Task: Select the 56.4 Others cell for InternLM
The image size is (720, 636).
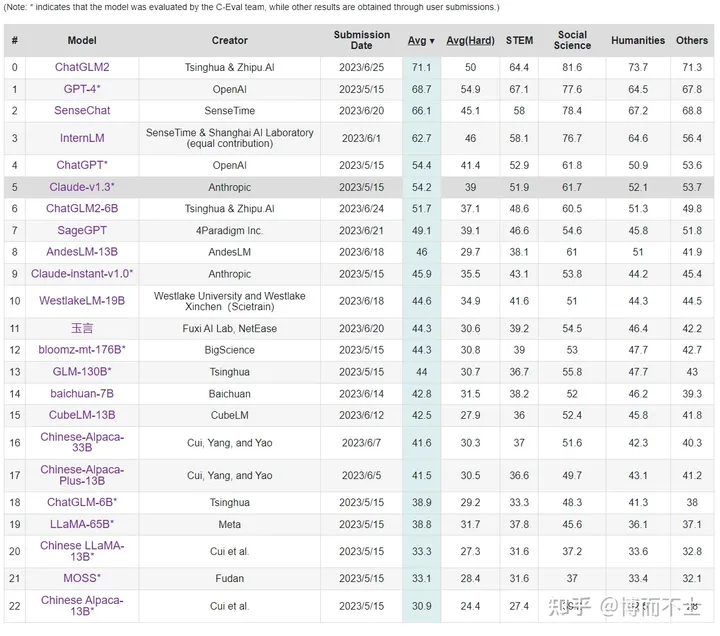Action: [x=692, y=138]
